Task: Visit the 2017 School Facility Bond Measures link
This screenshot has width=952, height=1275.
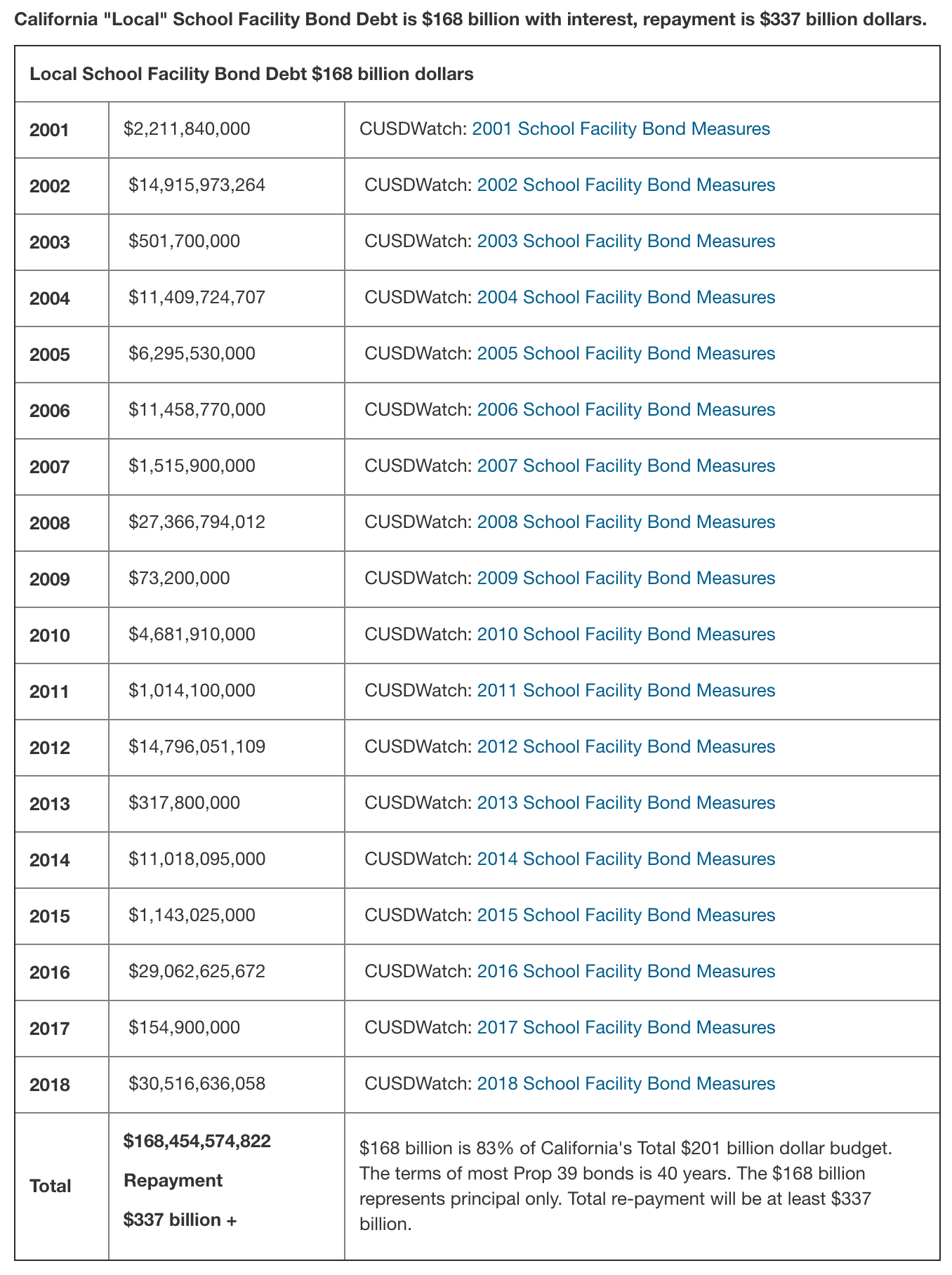Action: [626, 1028]
